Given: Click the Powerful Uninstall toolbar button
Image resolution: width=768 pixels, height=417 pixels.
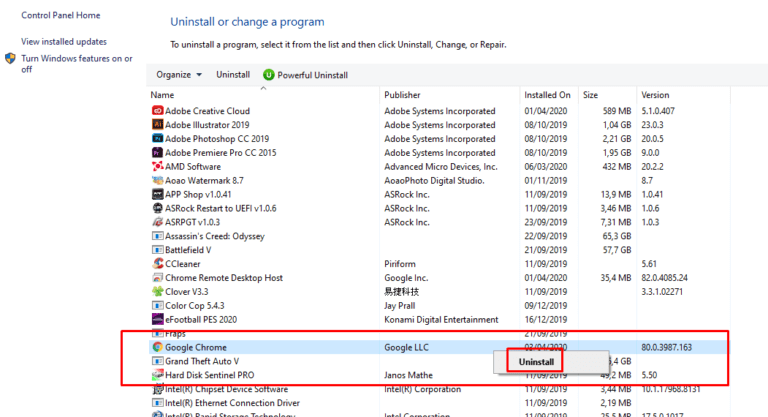Looking at the screenshot, I should click(x=305, y=74).
